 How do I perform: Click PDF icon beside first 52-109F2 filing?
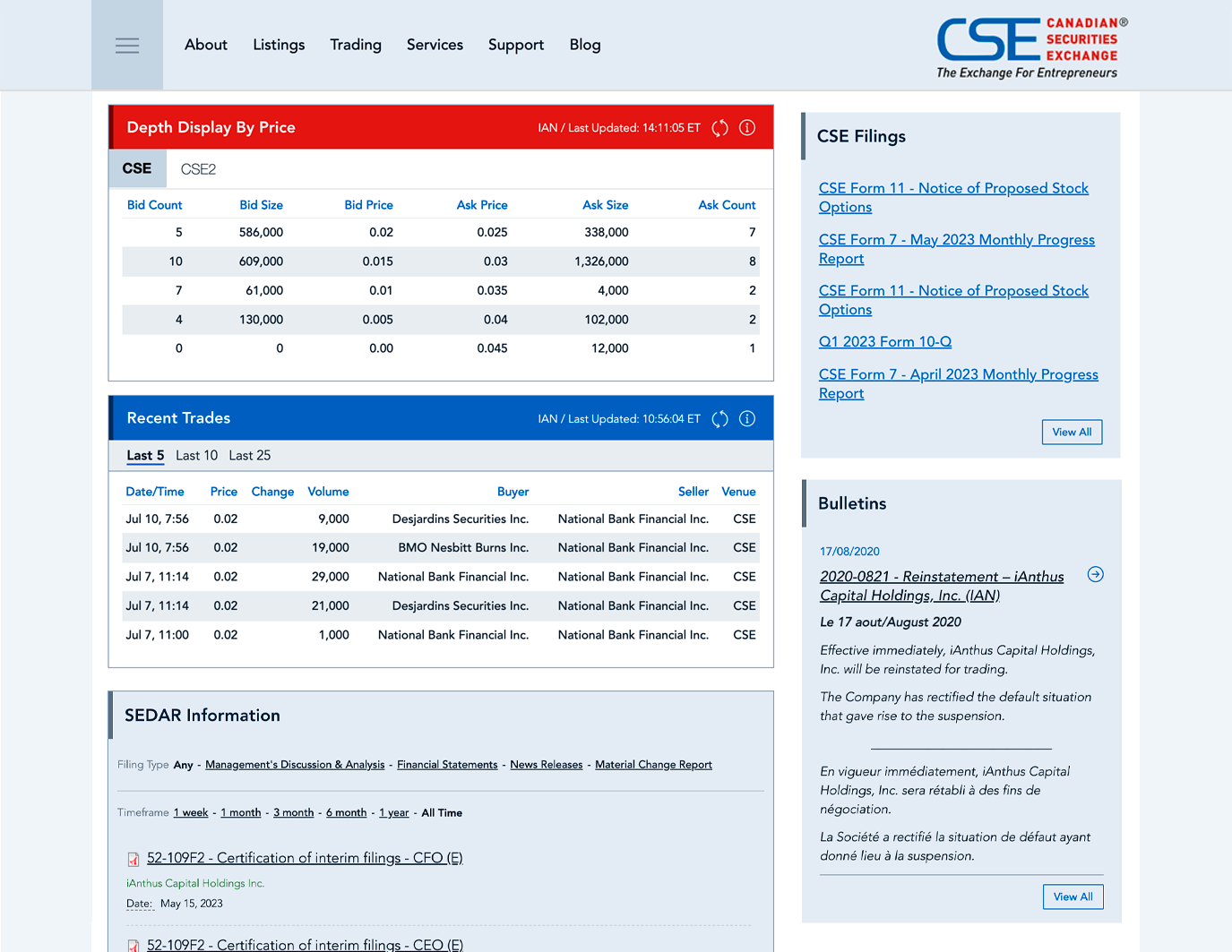(134, 860)
